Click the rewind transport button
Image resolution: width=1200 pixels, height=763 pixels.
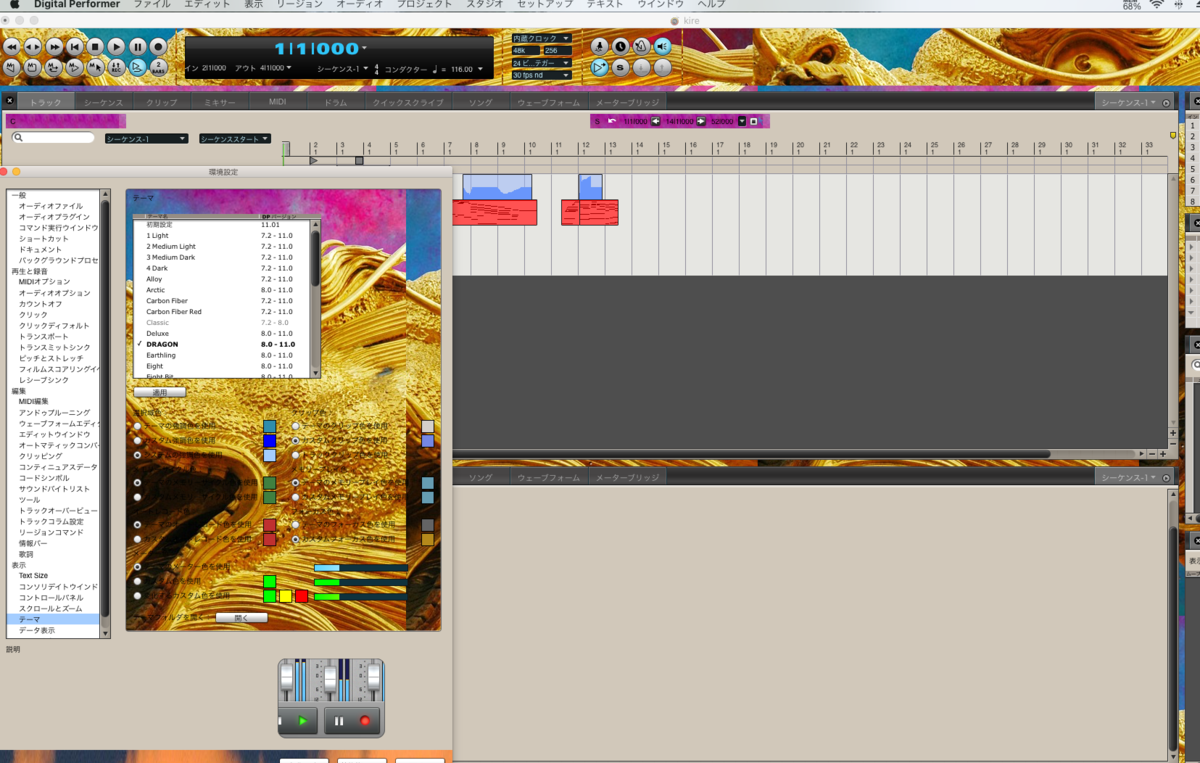coord(11,47)
